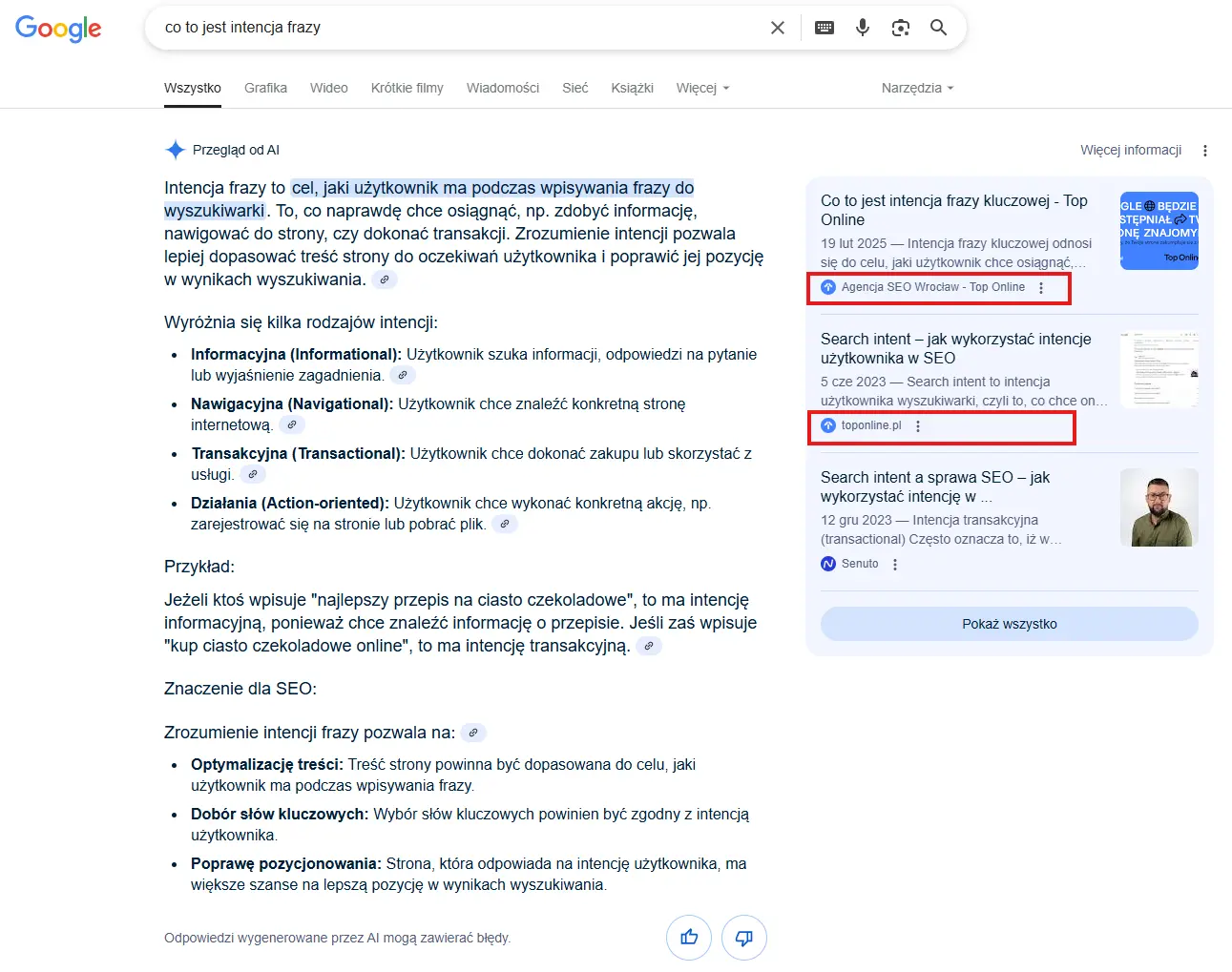
Task: Open the bearded man portrait thumbnail
Action: (x=1159, y=507)
